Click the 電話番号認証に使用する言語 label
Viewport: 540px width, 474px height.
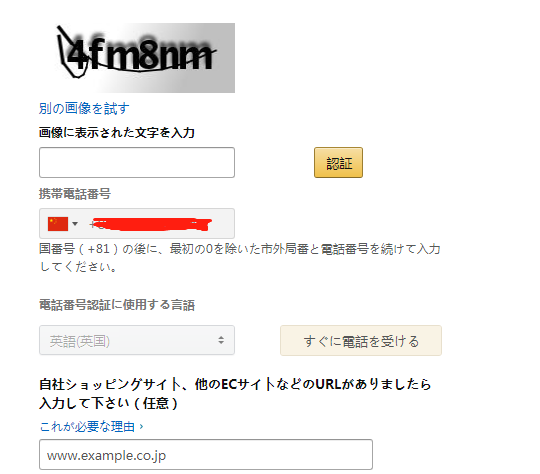(x=117, y=305)
